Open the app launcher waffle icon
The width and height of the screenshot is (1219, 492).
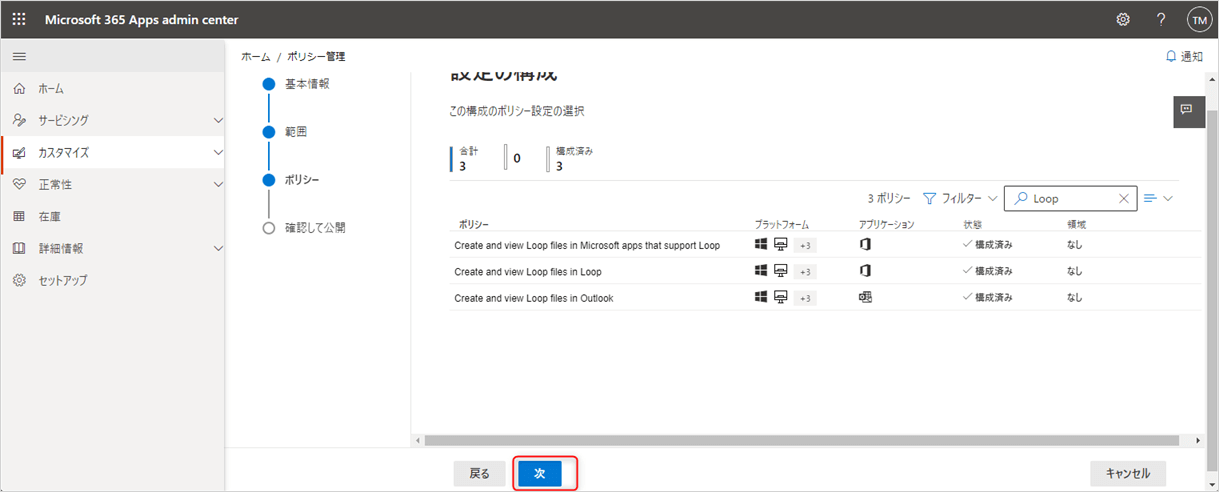pyautogui.click(x=19, y=20)
